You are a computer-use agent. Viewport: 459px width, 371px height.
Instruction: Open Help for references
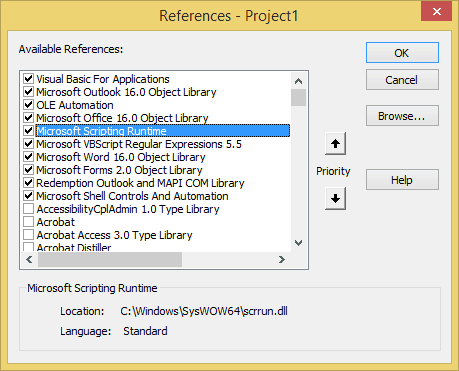click(402, 180)
